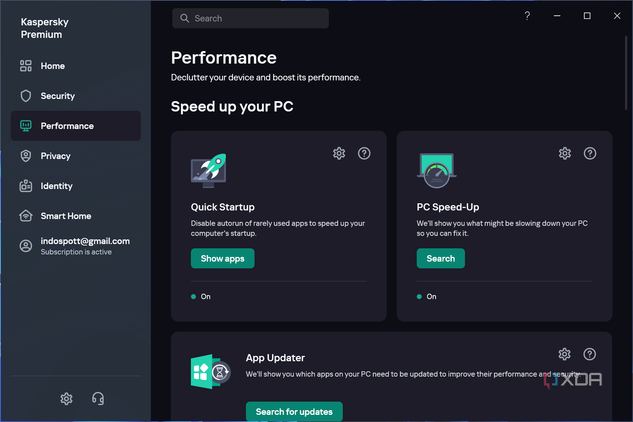Click 'Subscription is active' text
This screenshot has height=422, width=633.
point(76,252)
